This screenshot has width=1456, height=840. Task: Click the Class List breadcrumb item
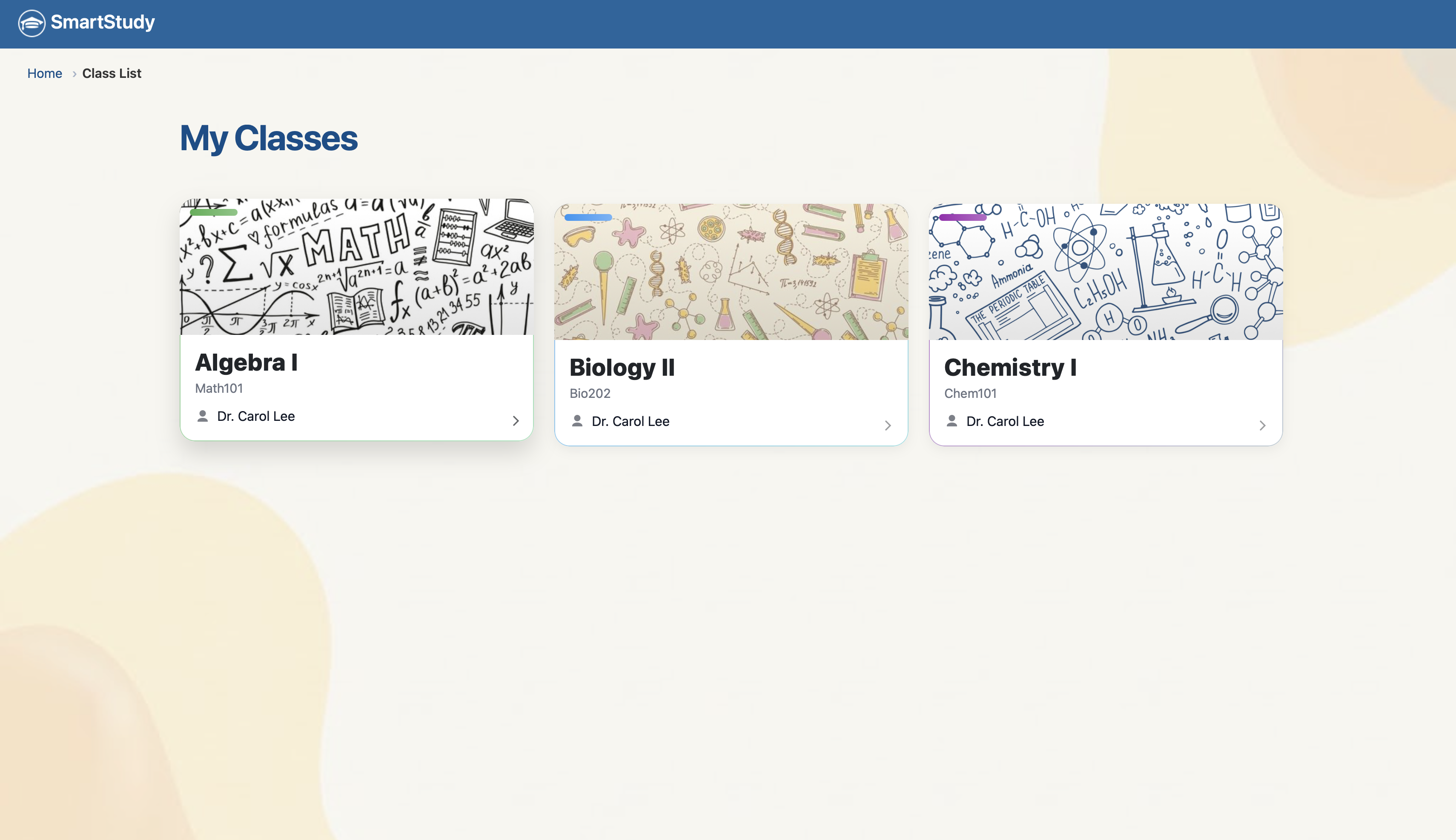pos(112,73)
